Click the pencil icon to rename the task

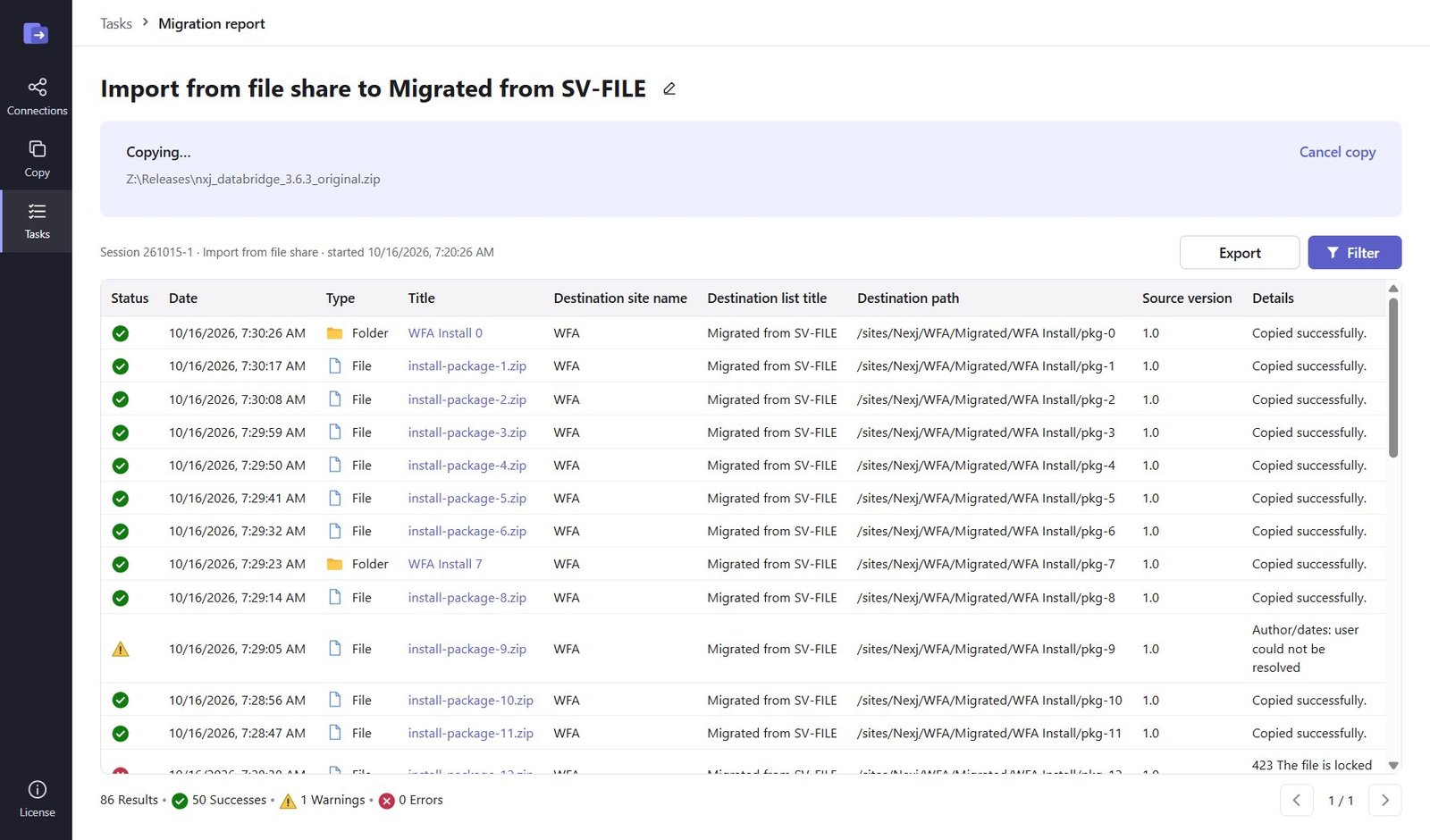click(x=669, y=88)
